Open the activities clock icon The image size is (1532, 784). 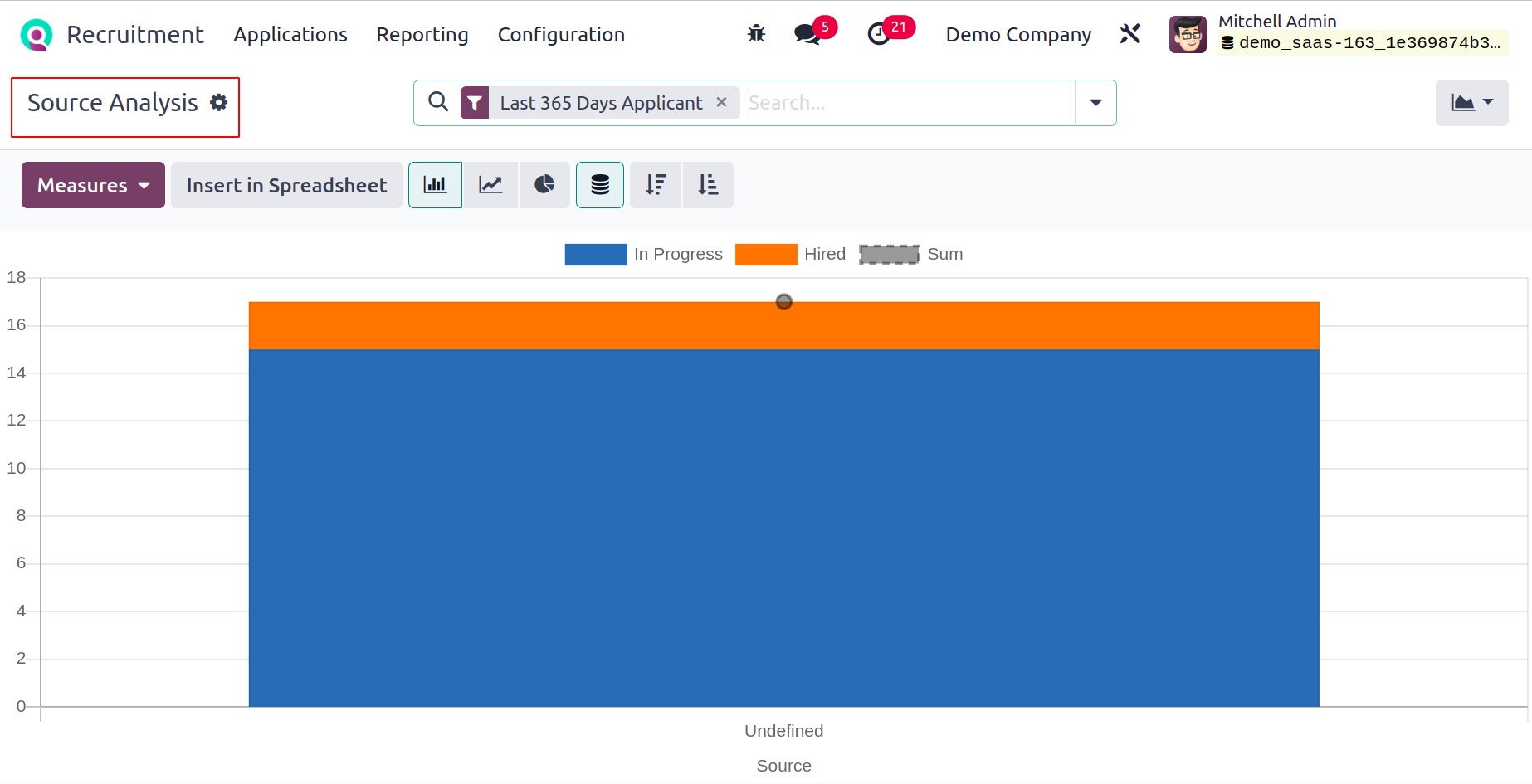pos(879,34)
